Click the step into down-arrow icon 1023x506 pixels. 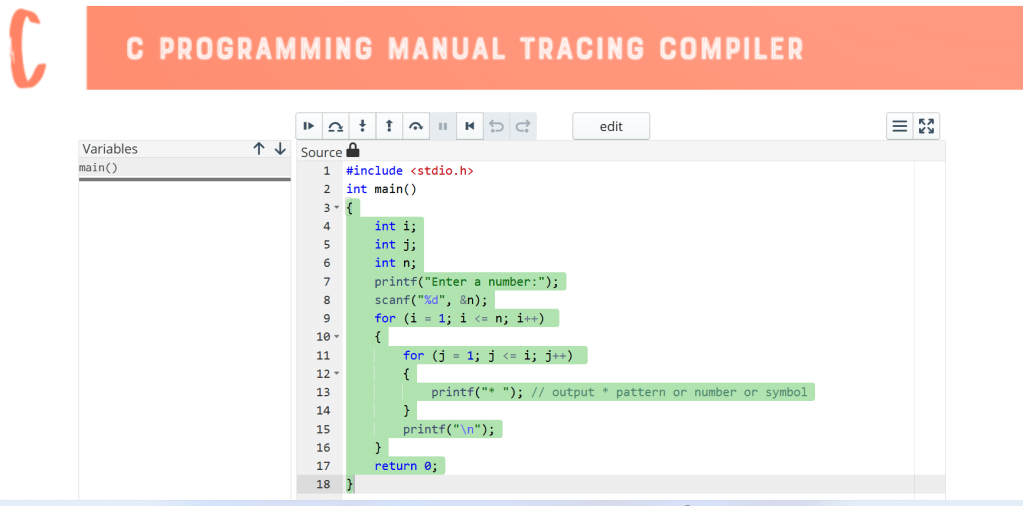pyautogui.click(x=363, y=126)
